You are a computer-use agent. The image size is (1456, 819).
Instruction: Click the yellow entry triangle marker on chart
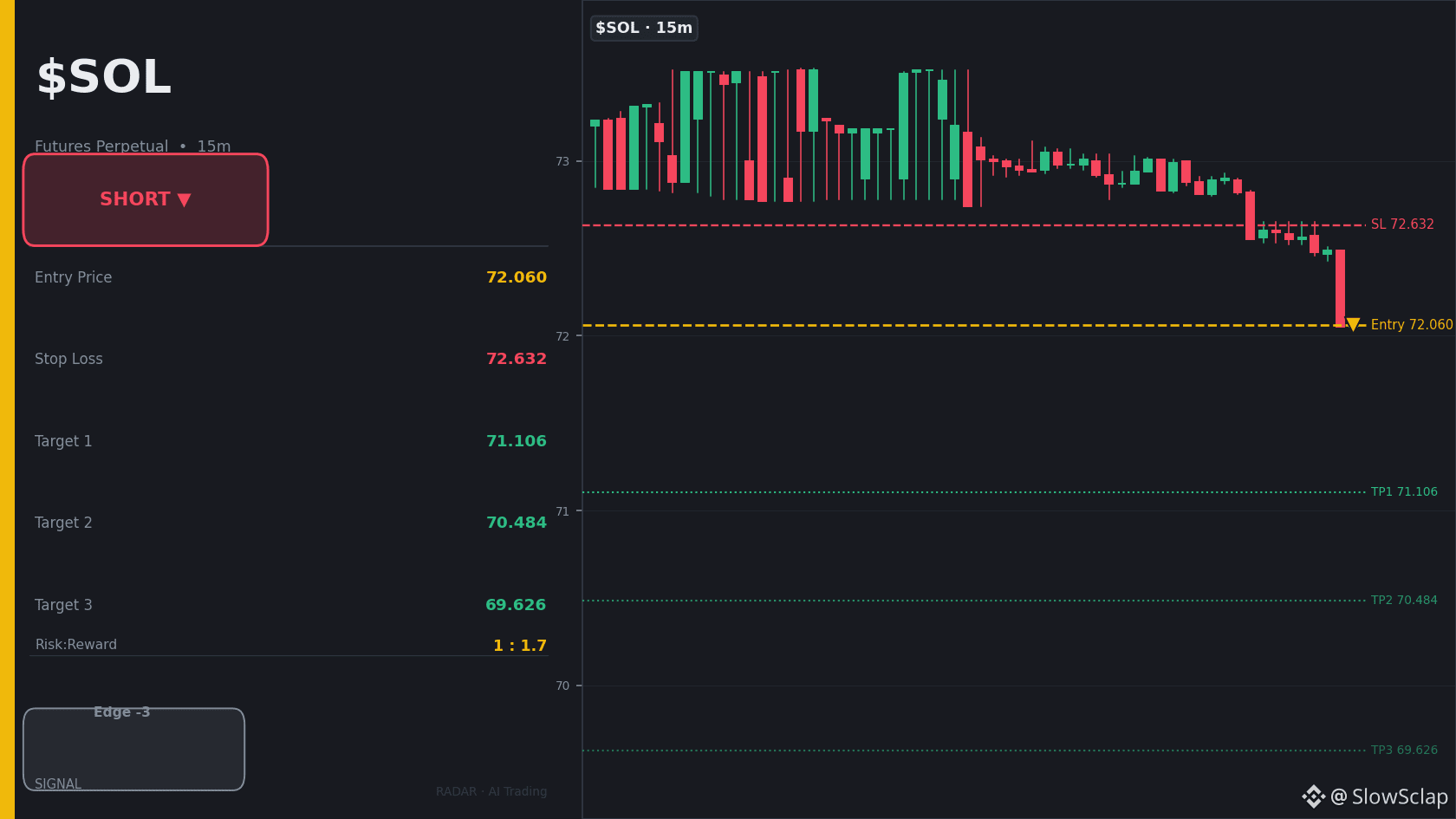point(1353,324)
